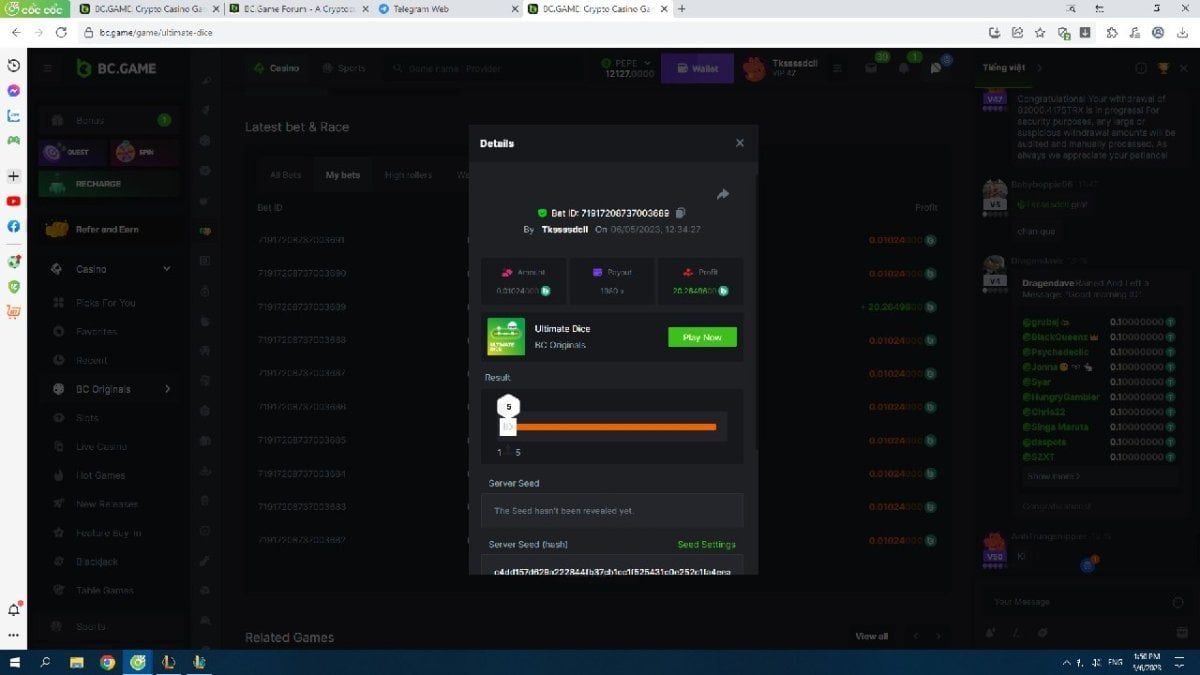The height and width of the screenshot is (675, 1200).
Task: Copy the Bet ID with the copy icon
Action: click(x=680, y=213)
